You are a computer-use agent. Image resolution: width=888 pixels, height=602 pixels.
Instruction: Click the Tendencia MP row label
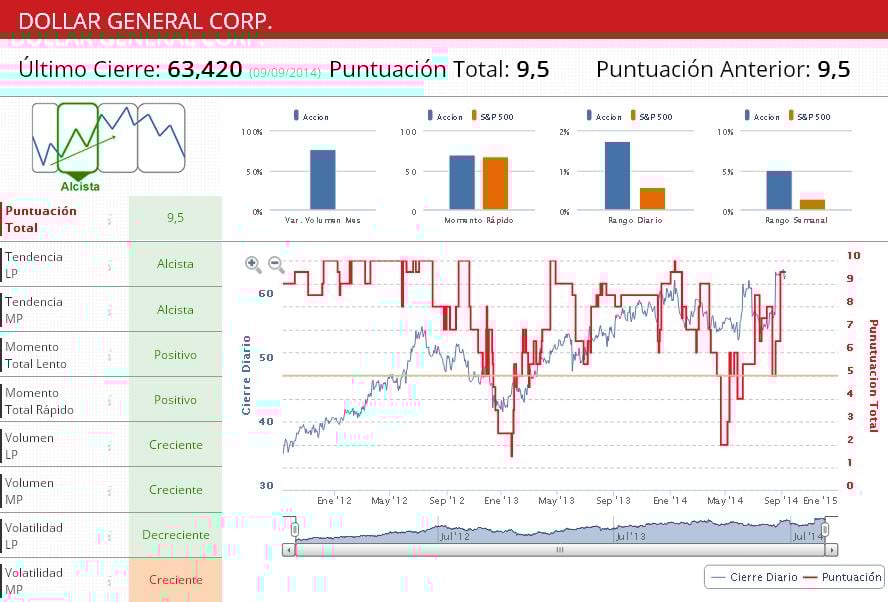(34, 310)
